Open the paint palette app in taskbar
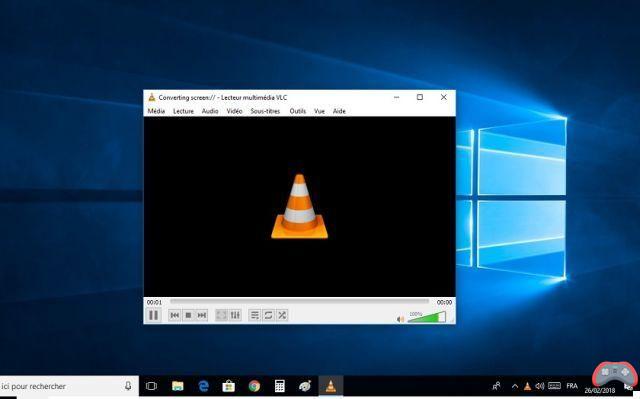This screenshot has height=399, width=640. pos(305,386)
